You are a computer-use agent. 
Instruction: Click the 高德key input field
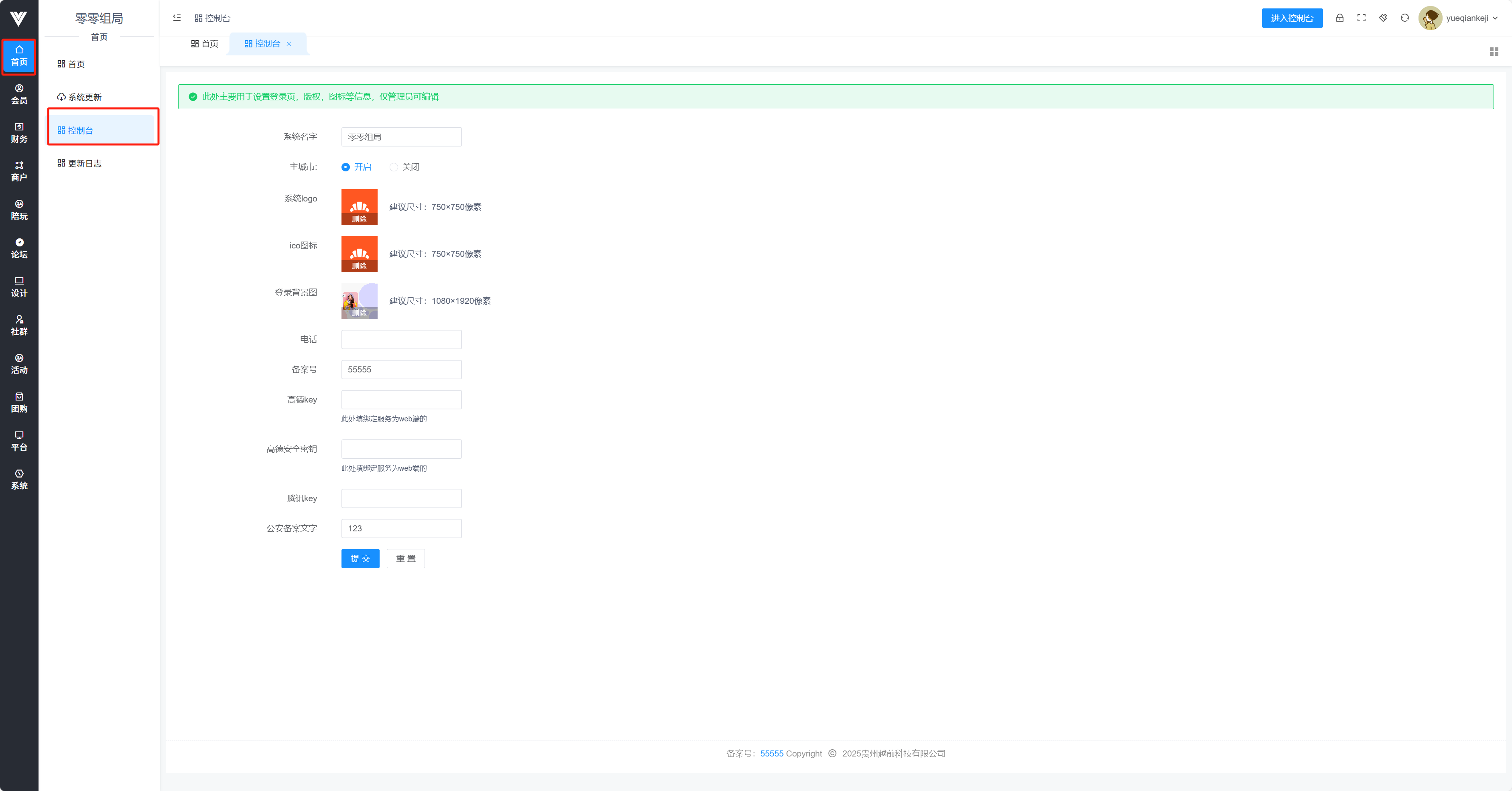401,400
